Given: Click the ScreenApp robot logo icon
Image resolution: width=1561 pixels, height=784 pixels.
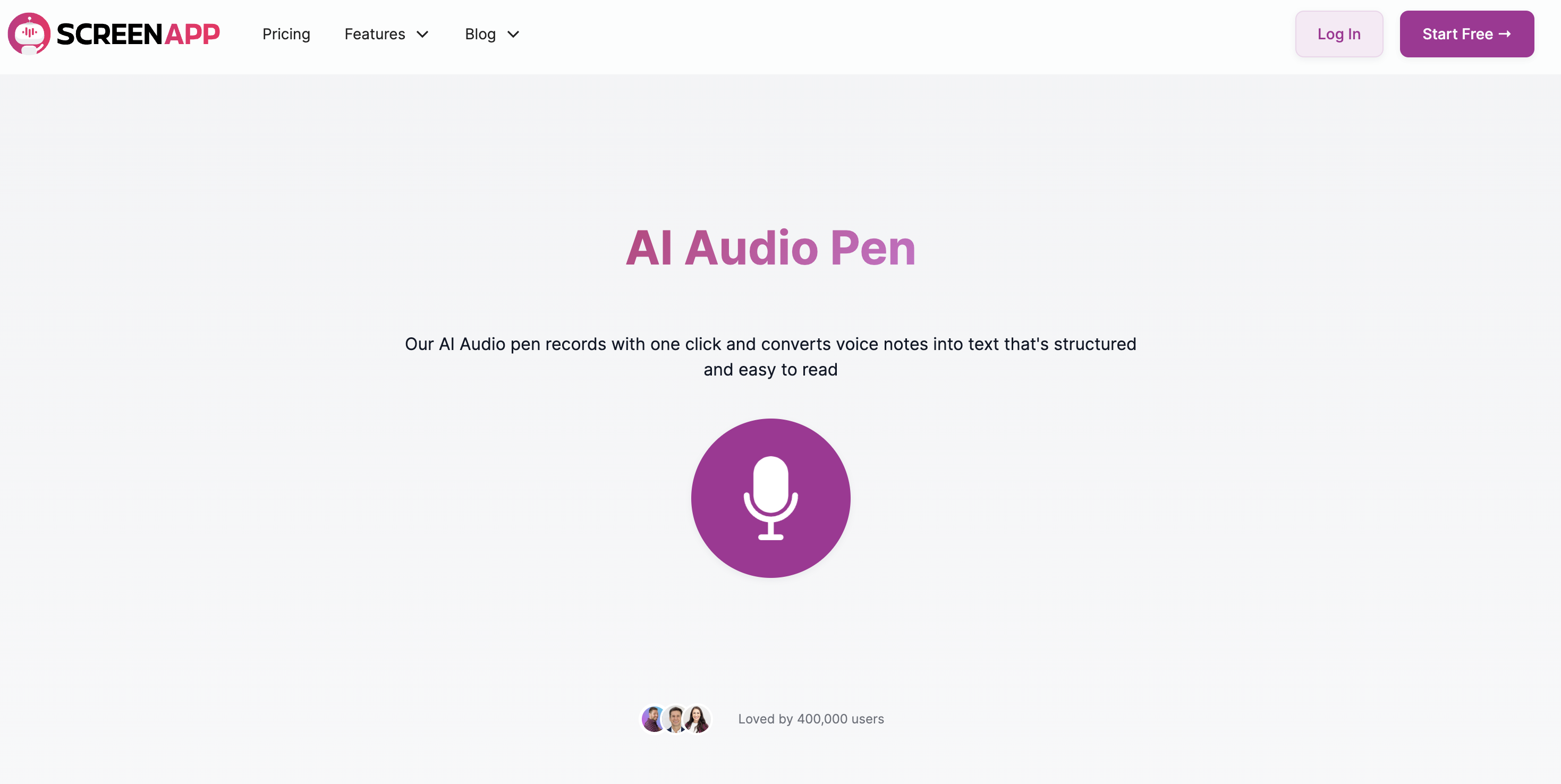Looking at the screenshot, I should pyautogui.click(x=29, y=34).
